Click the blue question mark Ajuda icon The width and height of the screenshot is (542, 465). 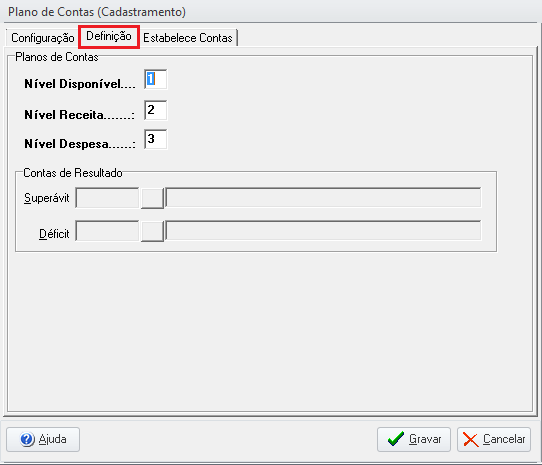click(x=27, y=439)
